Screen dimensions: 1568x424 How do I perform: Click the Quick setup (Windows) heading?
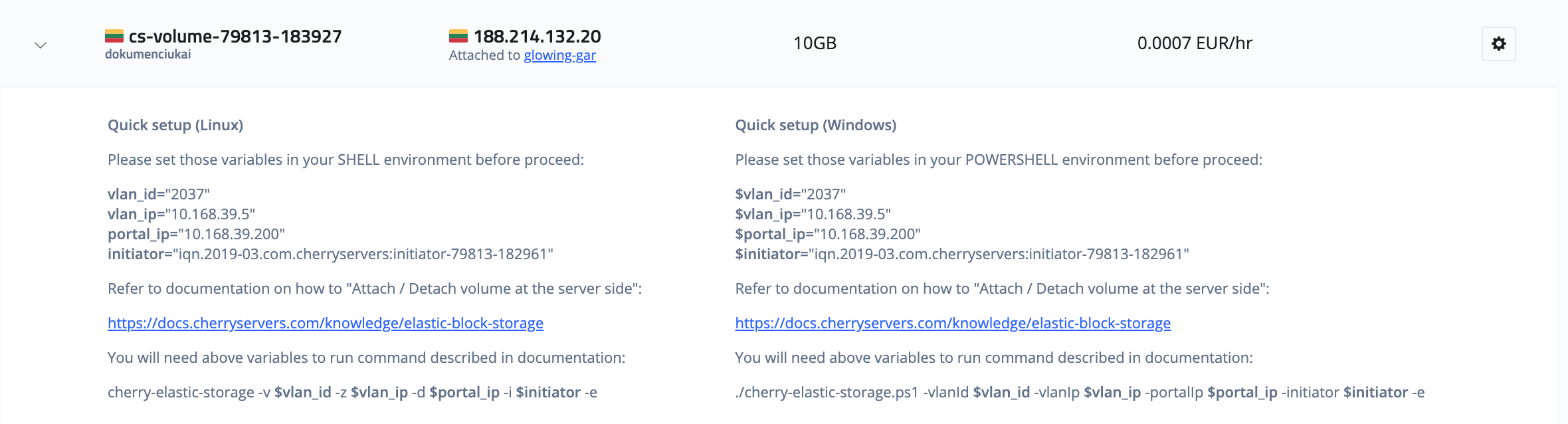(816, 125)
